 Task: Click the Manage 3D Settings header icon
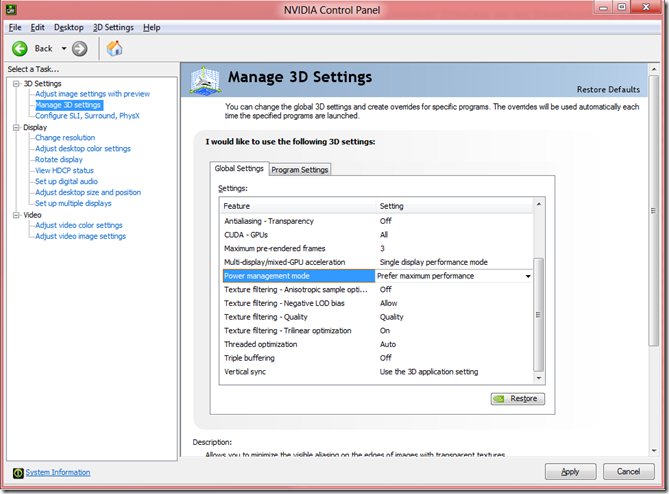point(206,80)
